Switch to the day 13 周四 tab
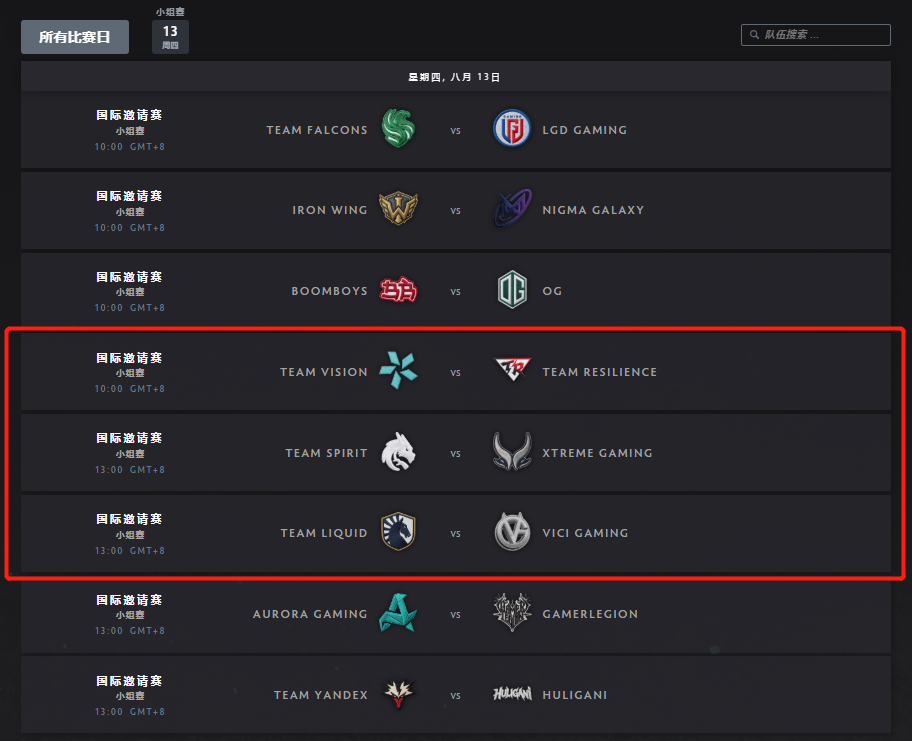912x741 pixels. (x=170, y=37)
